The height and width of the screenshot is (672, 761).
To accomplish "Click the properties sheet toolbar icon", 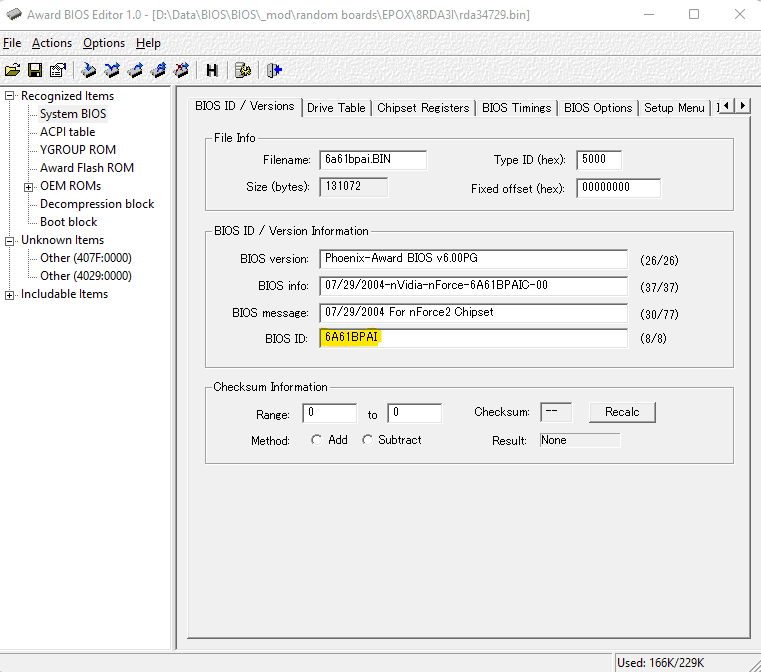I will click(58, 70).
